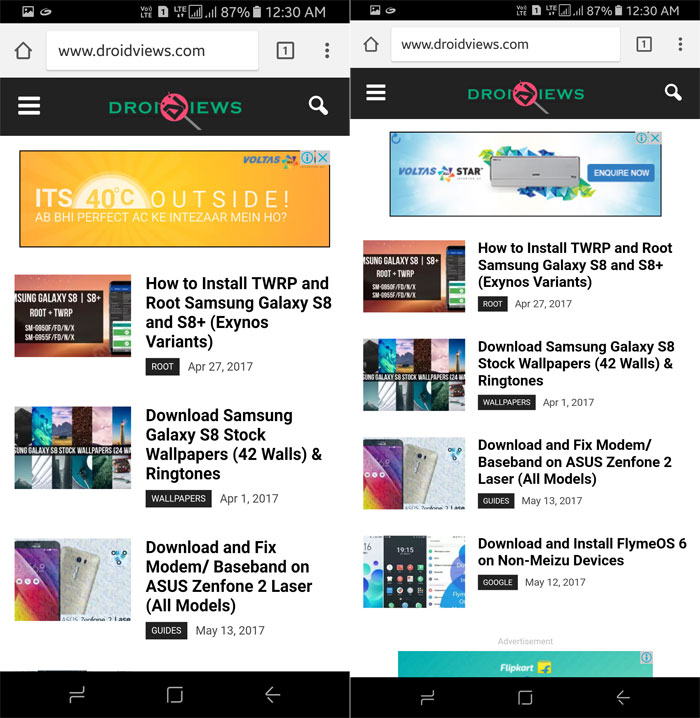Image resolution: width=700 pixels, height=718 pixels.
Task: Open left ASUS Zenfone thumbnail
Action: tap(72, 579)
